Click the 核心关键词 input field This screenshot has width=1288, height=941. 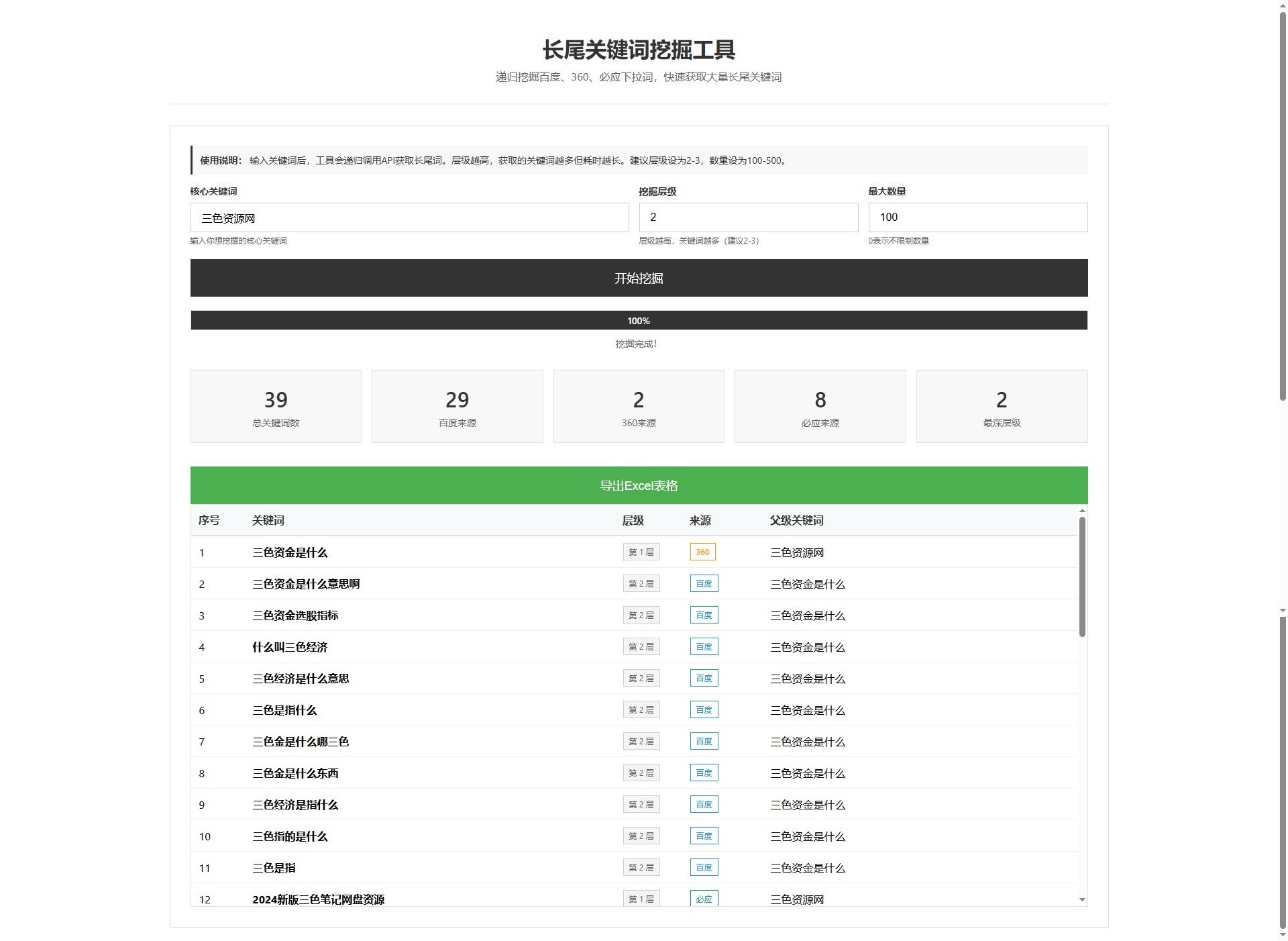click(409, 217)
